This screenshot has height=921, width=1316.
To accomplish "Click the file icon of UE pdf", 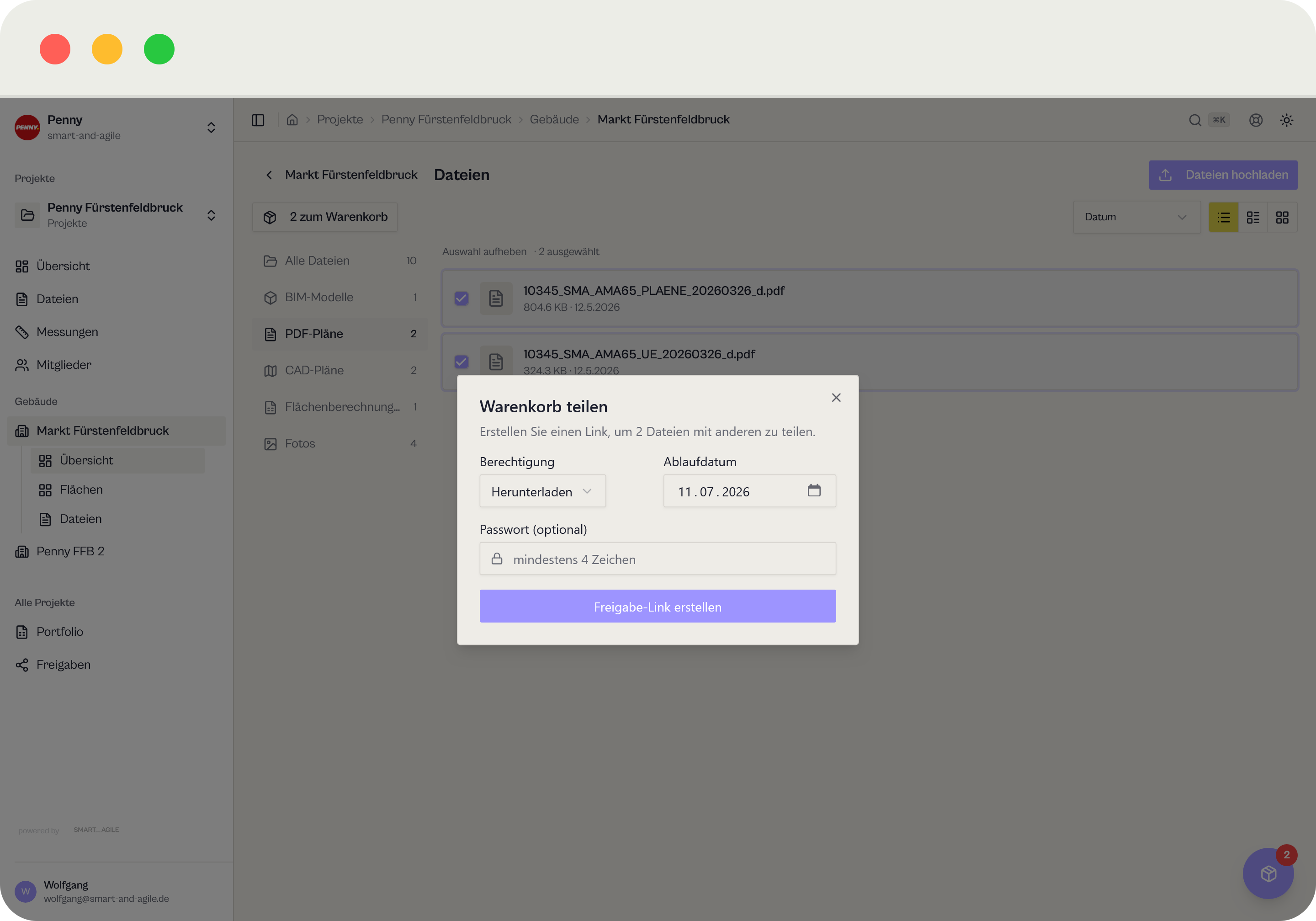I will (496, 361).
